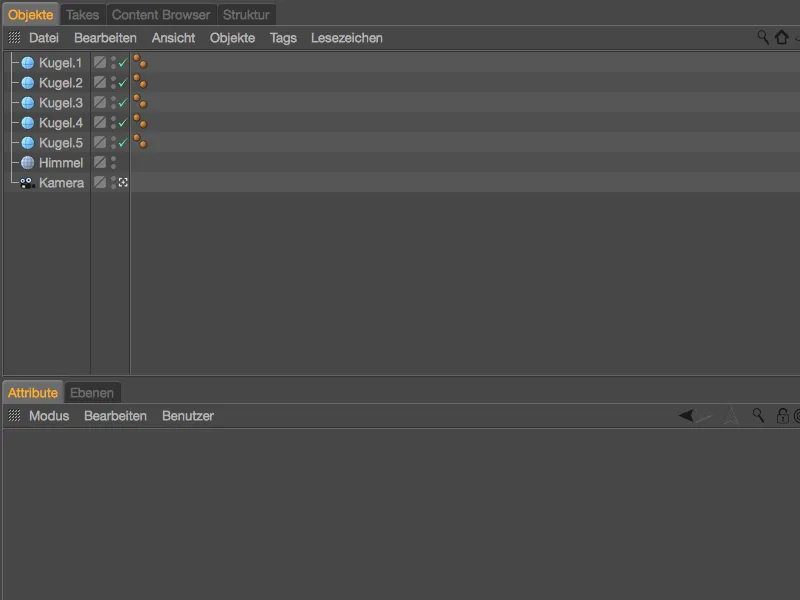Select the dynamics tag on Kugel.4
Viewport: 800px width, 600px height.
click(x=140, y=121)
